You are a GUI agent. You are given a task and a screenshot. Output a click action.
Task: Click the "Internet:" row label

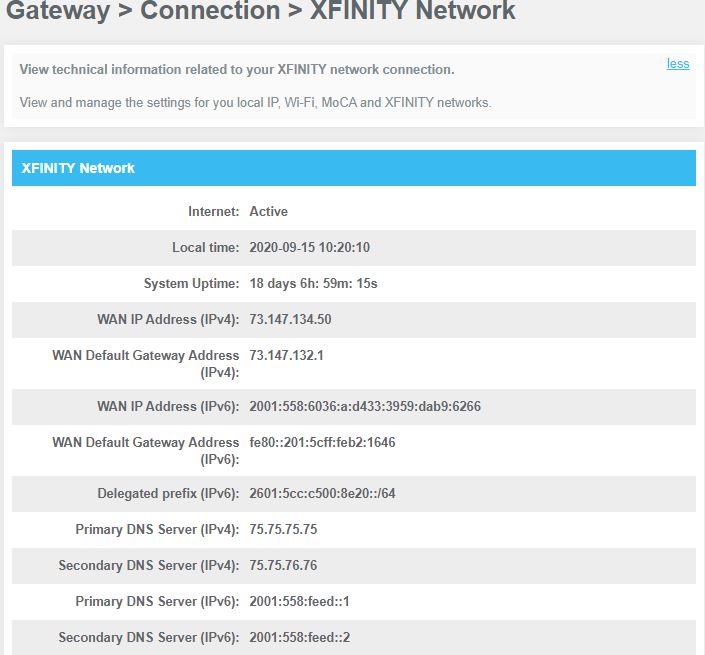[213, 212]
